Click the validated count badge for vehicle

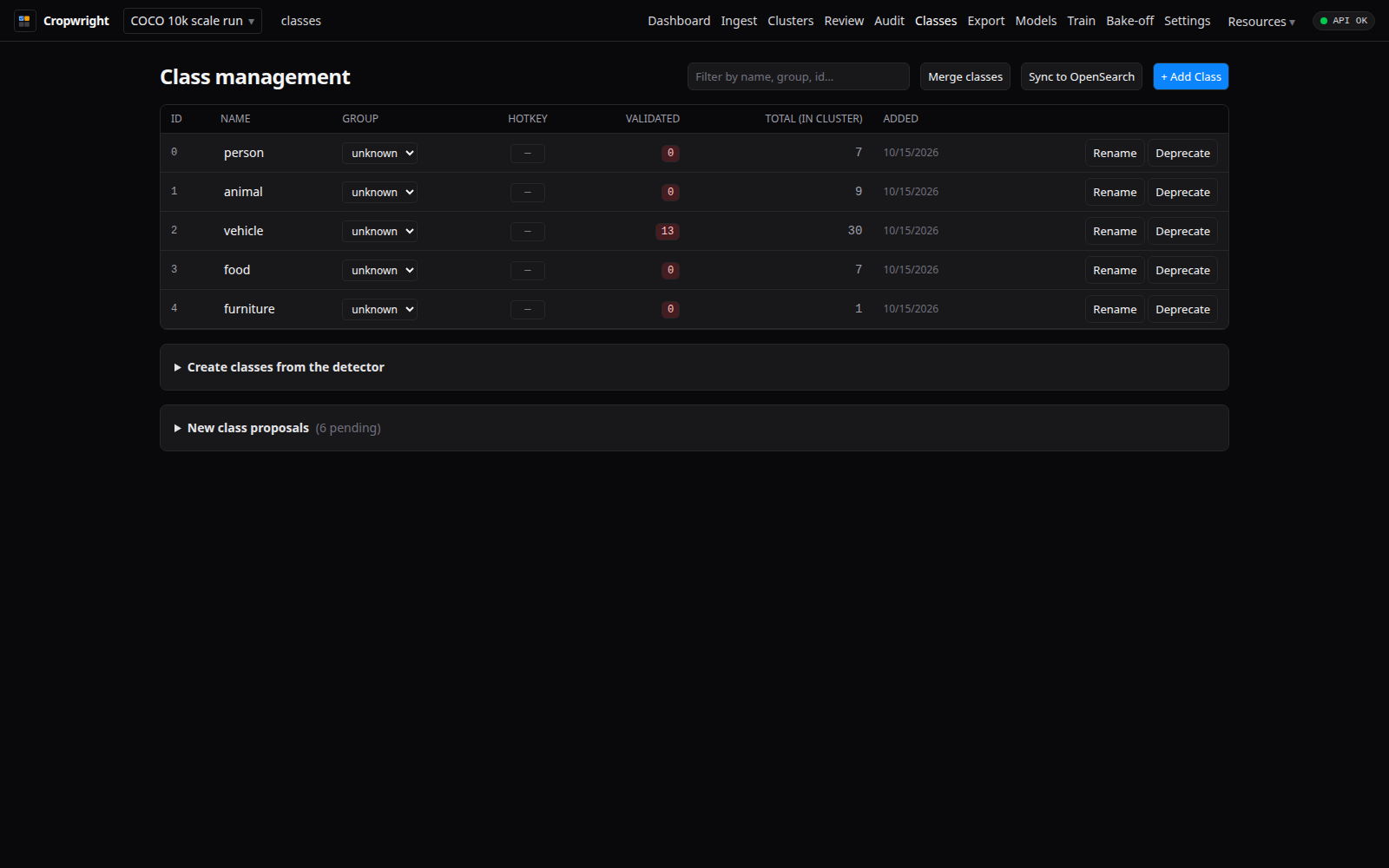[668, 231]
